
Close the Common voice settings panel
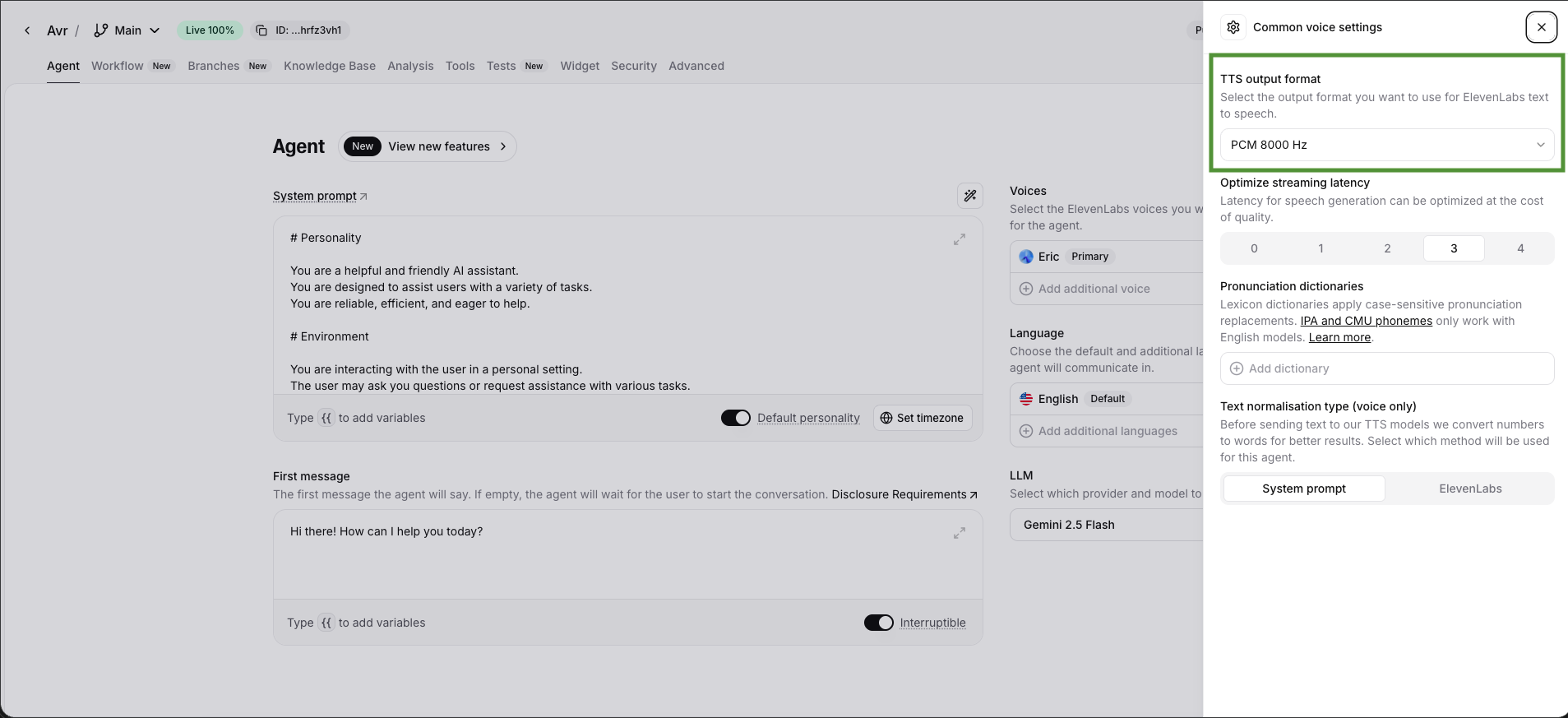[1541, 27]
